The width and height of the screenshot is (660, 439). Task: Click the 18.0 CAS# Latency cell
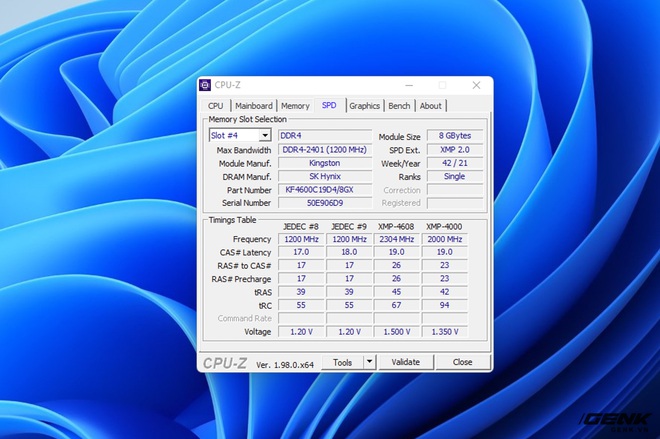pos(349,252)
